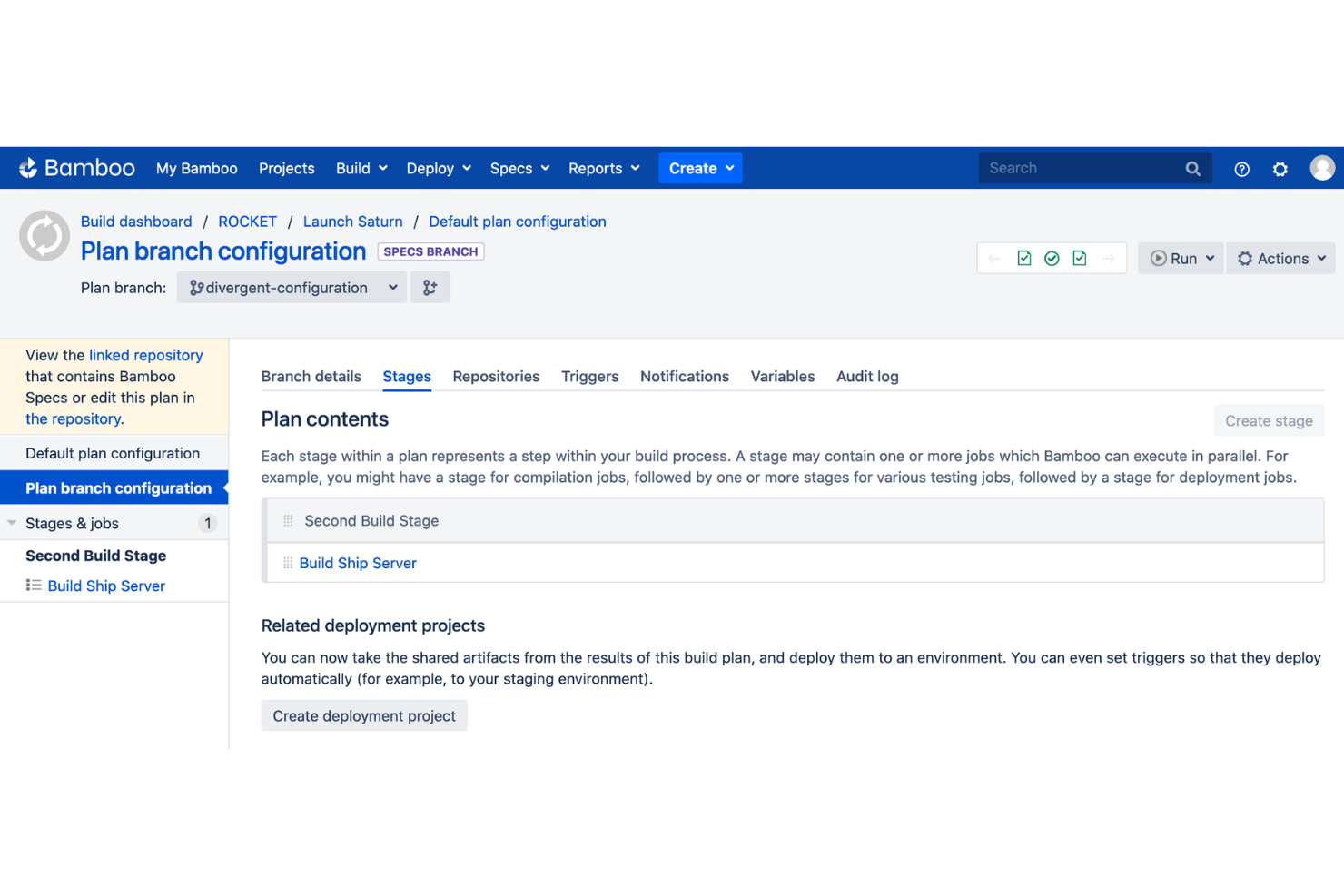This screenshot has height=896, width=1344.
Task: Open the search magnifier icon
Action: [x=1192, y=168]
